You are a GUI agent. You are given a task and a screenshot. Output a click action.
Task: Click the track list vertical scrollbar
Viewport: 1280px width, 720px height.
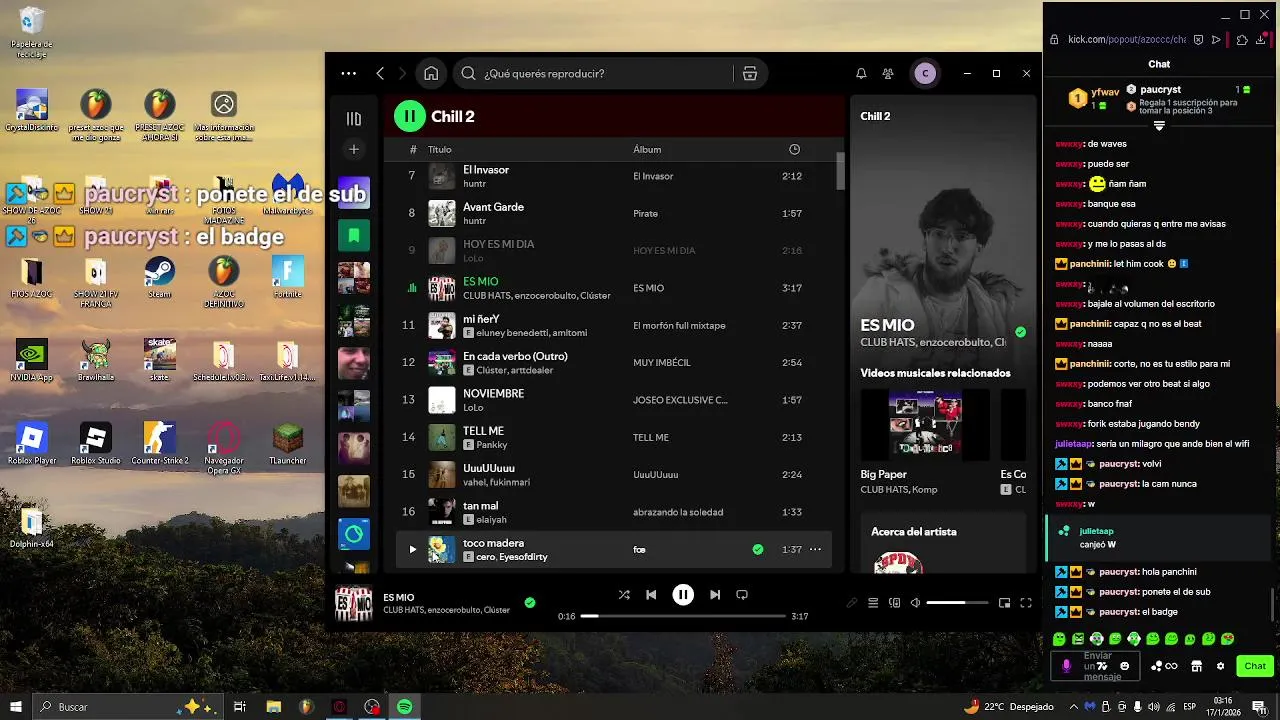tap(840, 170)
